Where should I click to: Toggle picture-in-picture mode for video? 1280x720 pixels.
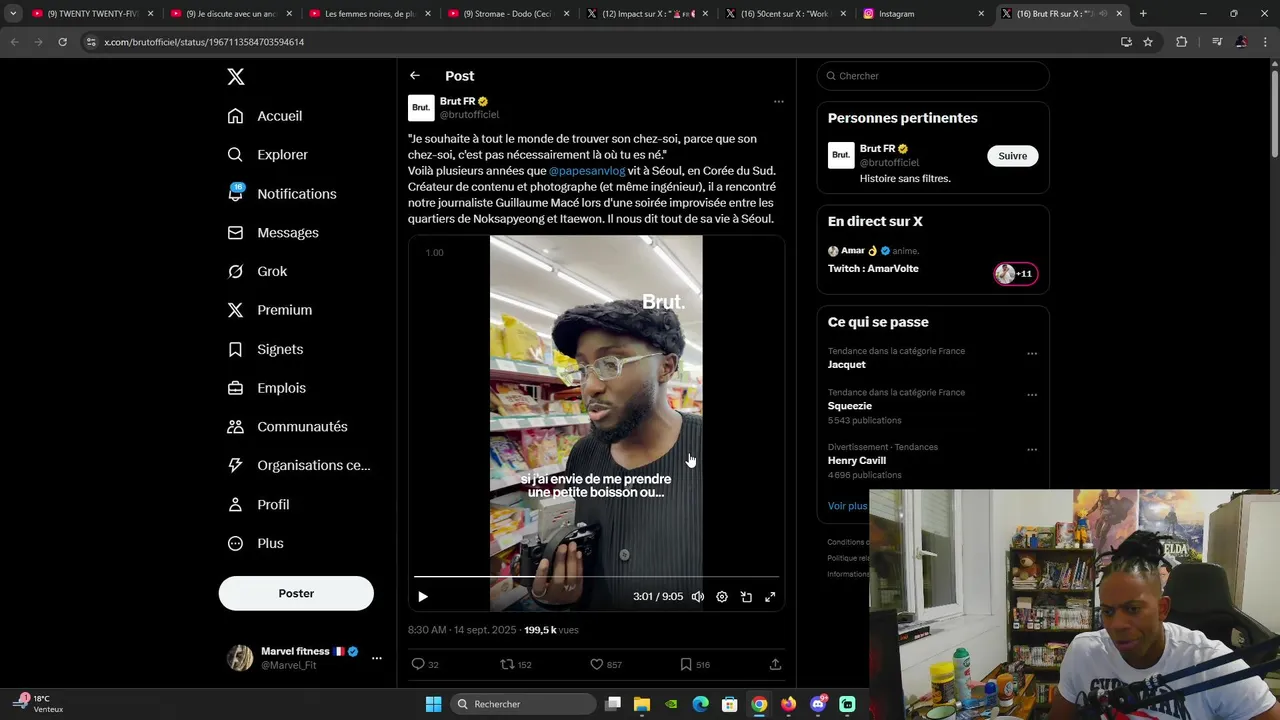click(x=746, y=597)
